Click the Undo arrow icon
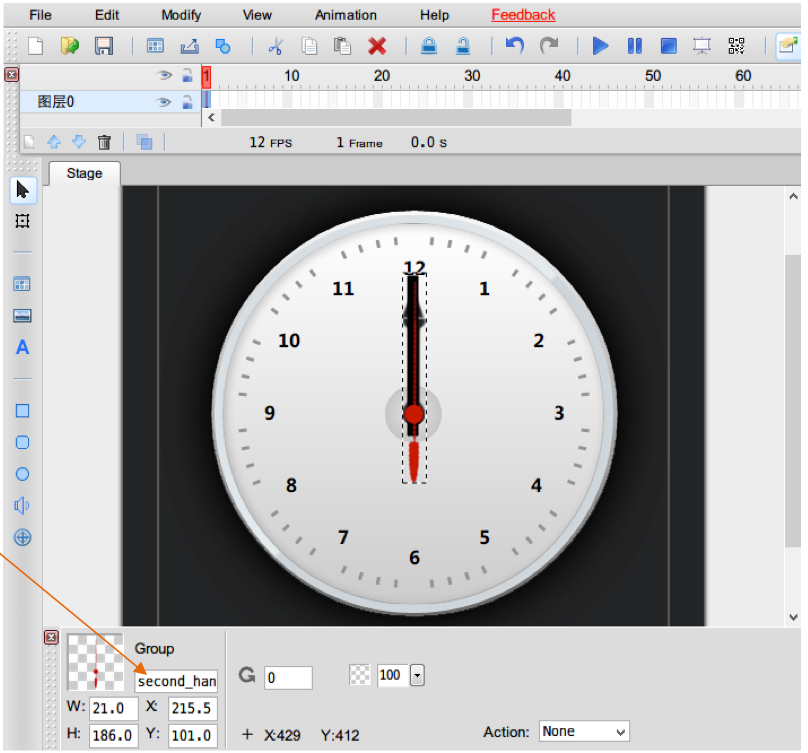 514,46
